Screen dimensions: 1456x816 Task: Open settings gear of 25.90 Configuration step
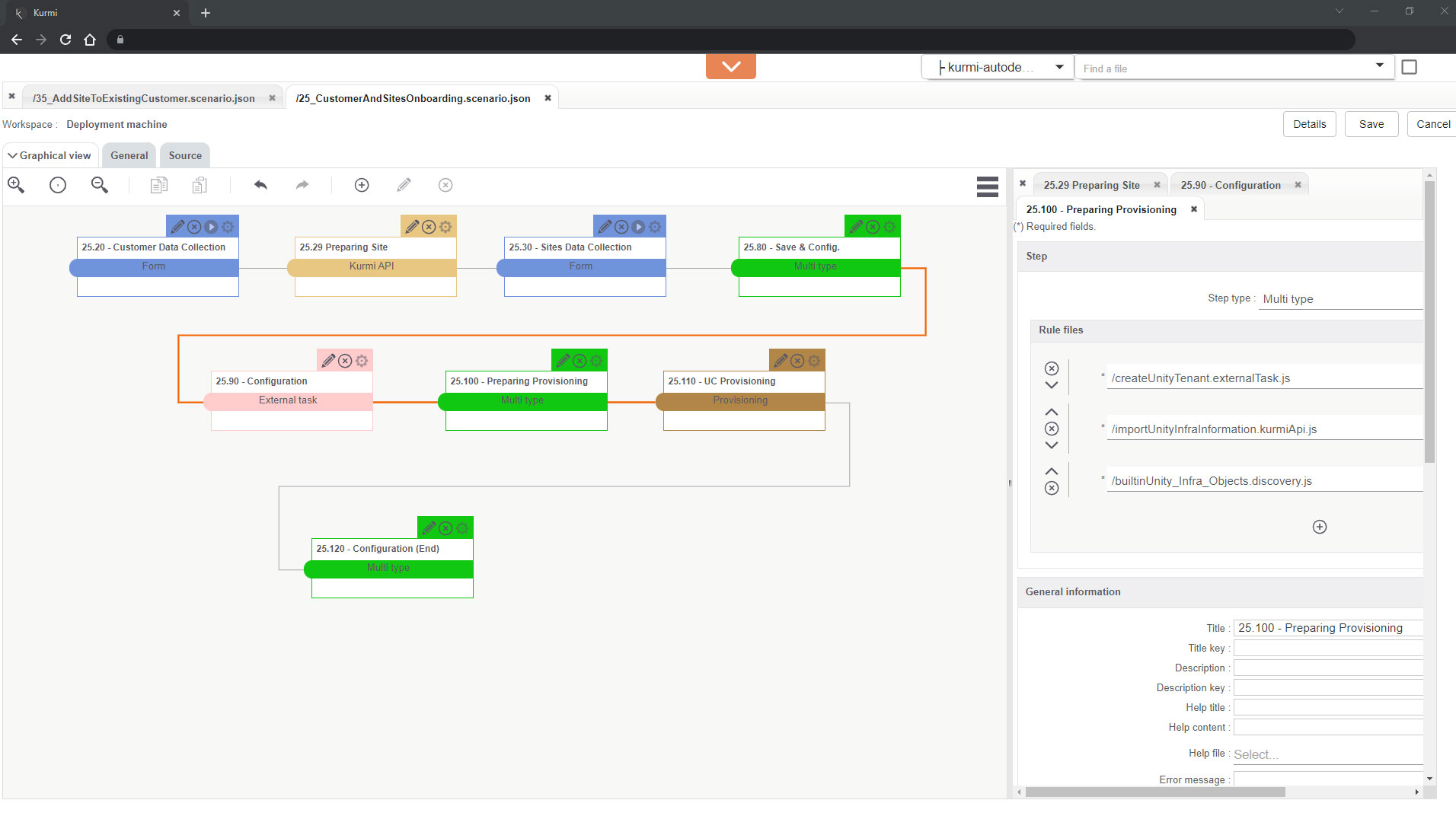362,361
